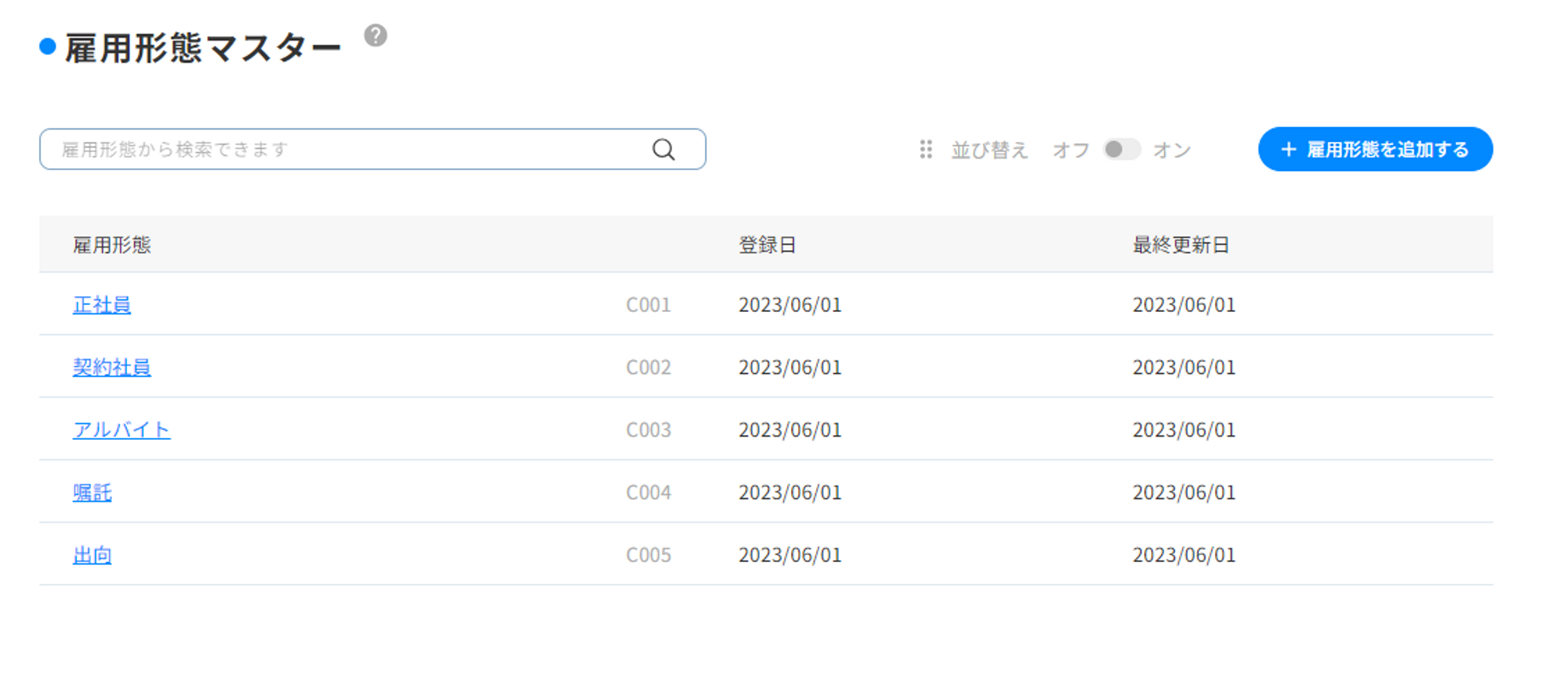Select code C003

point(648,430)
